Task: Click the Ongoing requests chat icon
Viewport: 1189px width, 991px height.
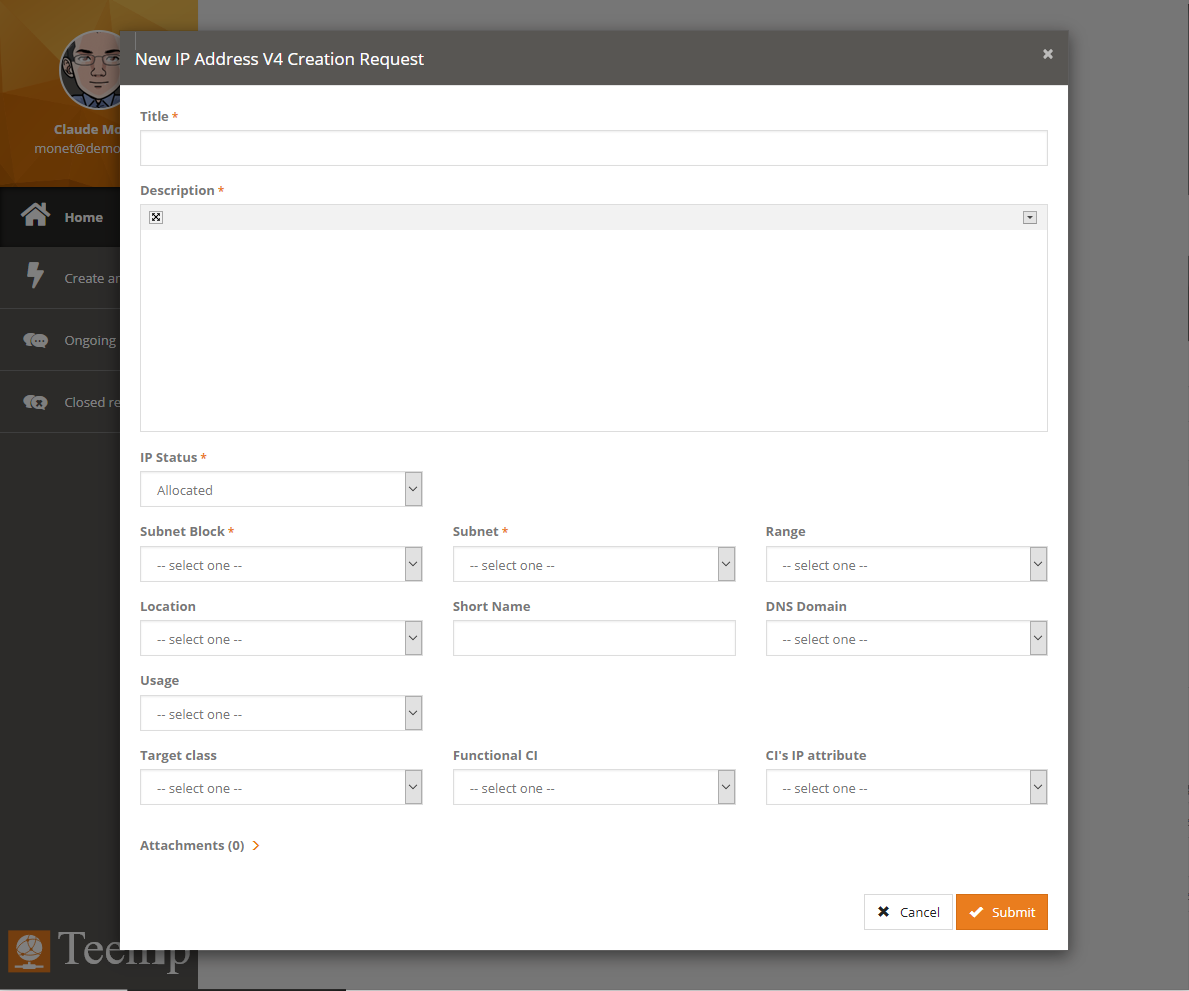Action: (36, 340)
